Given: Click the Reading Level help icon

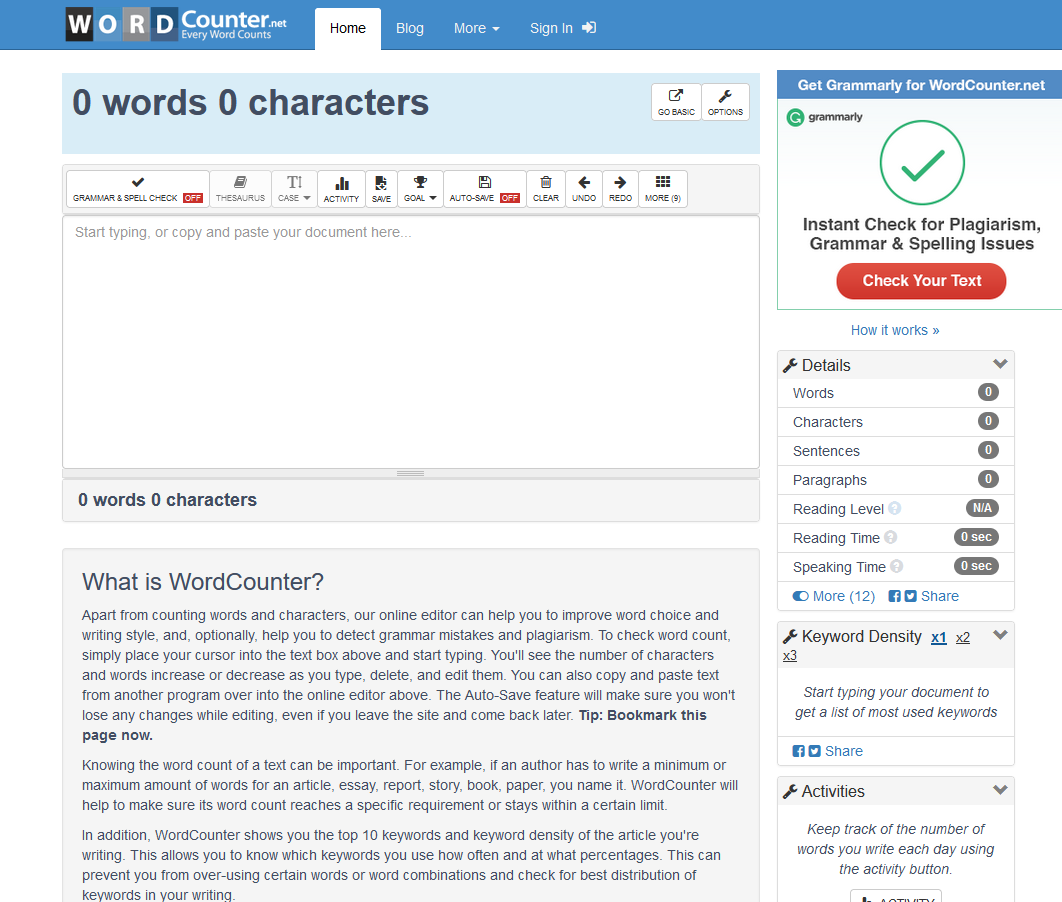Looking at the screenshot, I should (x=895, y=508).
